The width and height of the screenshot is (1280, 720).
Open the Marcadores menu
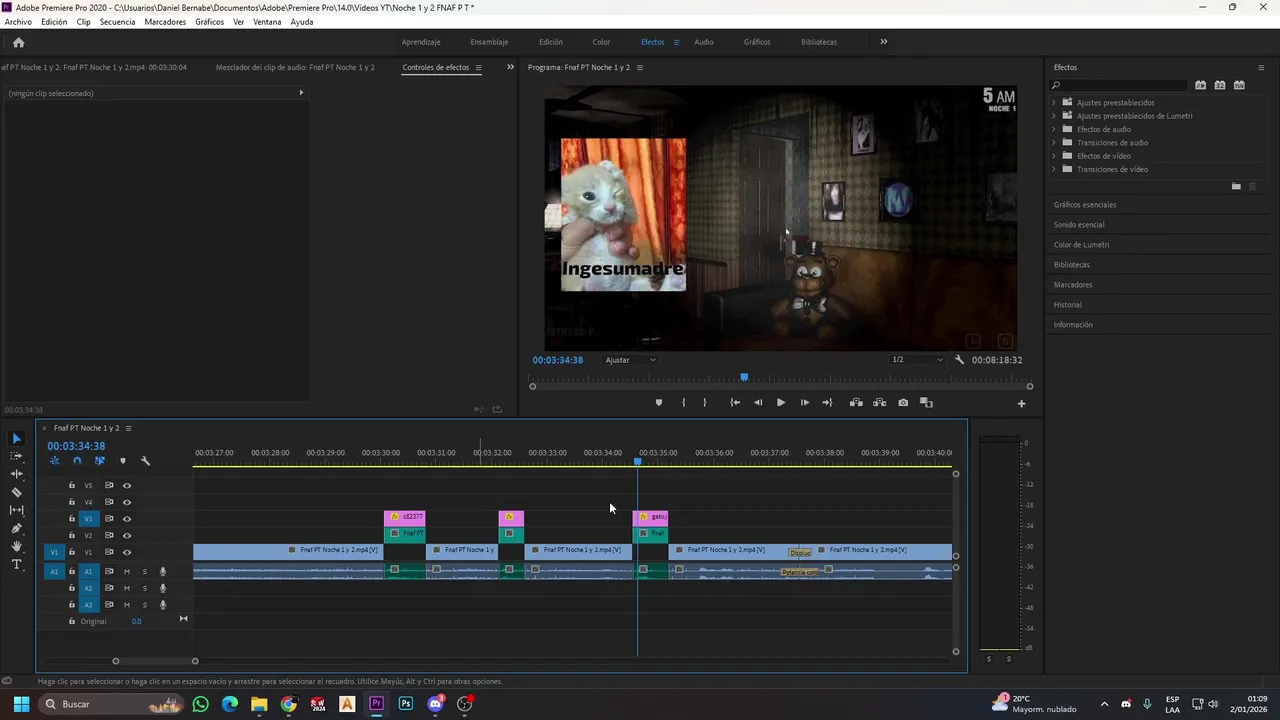click(165, 22)
